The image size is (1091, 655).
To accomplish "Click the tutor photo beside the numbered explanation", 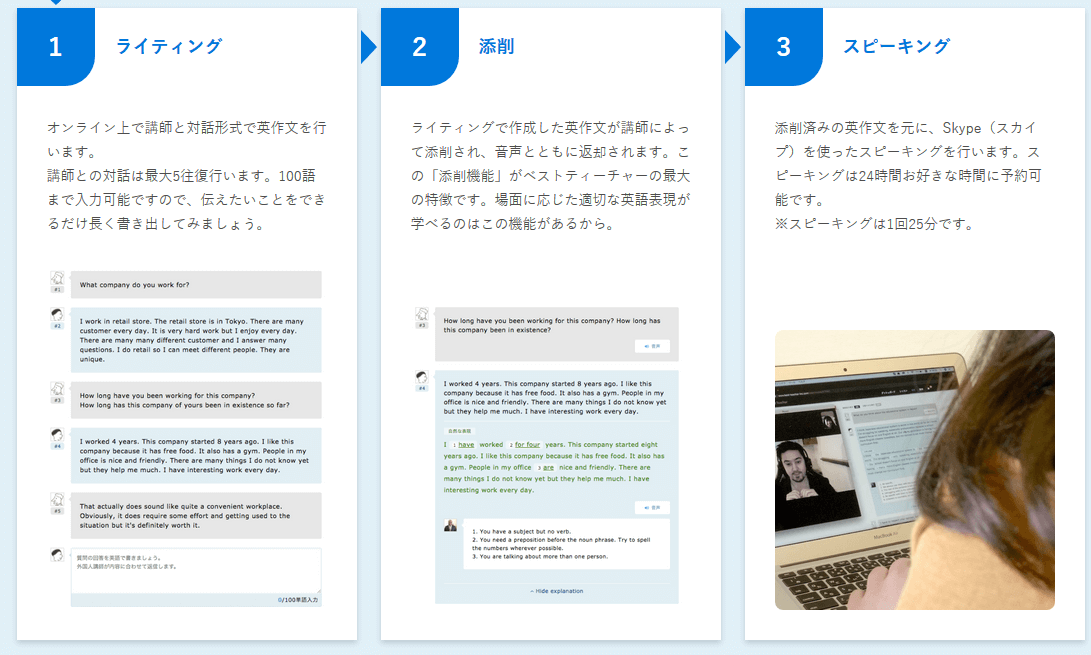I will click(451, 526).
